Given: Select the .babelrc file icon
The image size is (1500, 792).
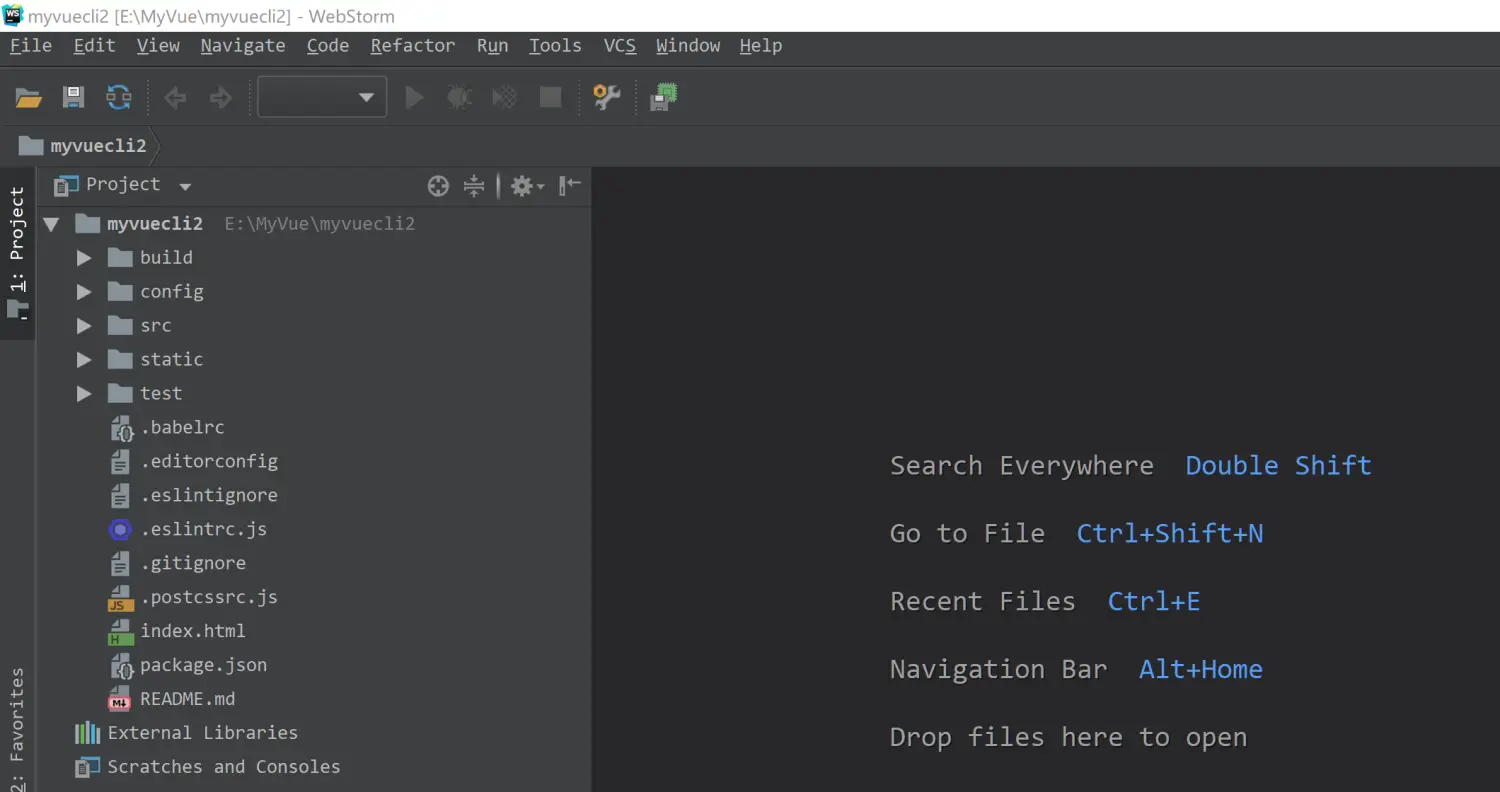Looking at the screenshot, I should (x=120, y=428).
